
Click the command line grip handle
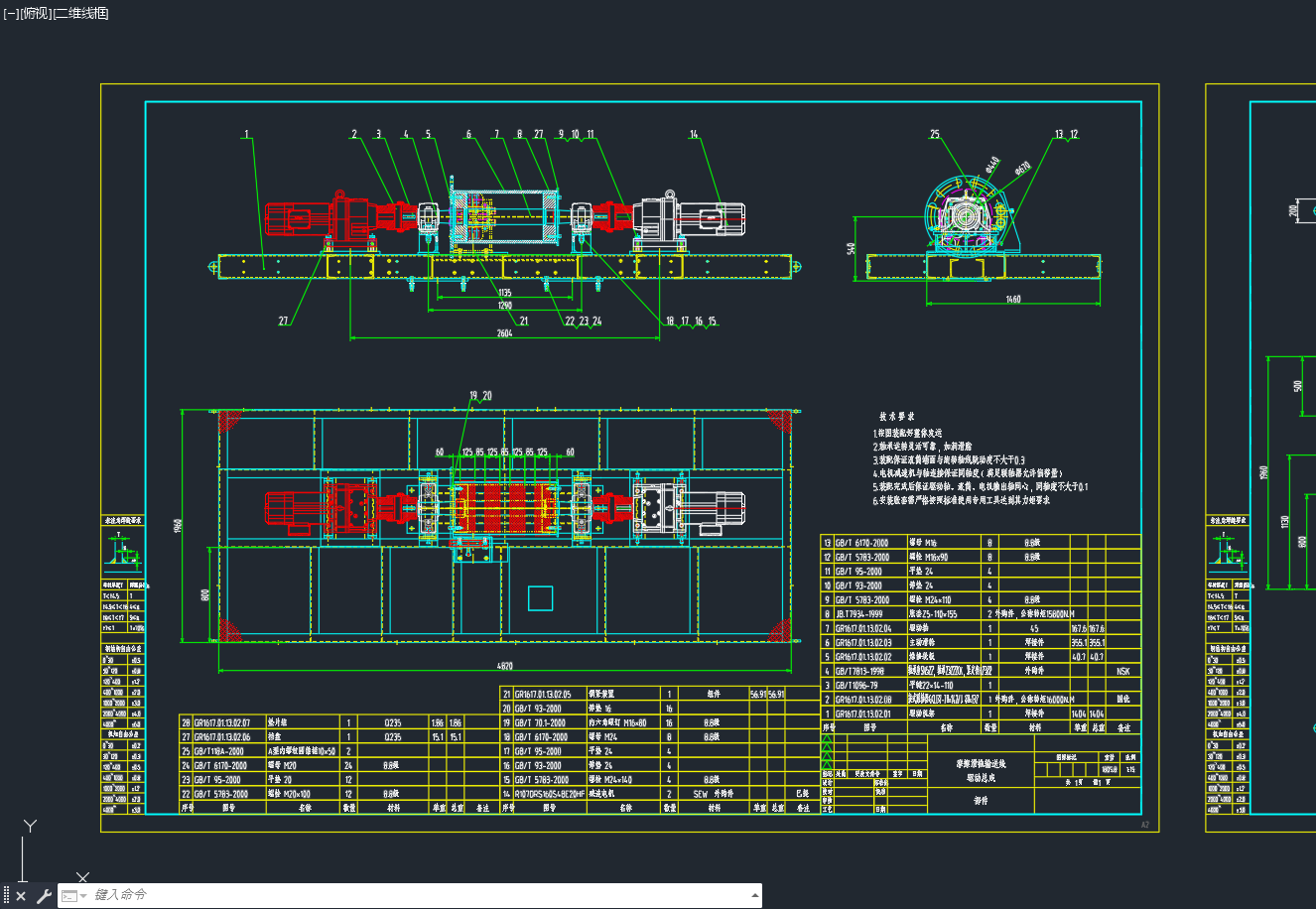pyautogui.click(x=6, y=896)
